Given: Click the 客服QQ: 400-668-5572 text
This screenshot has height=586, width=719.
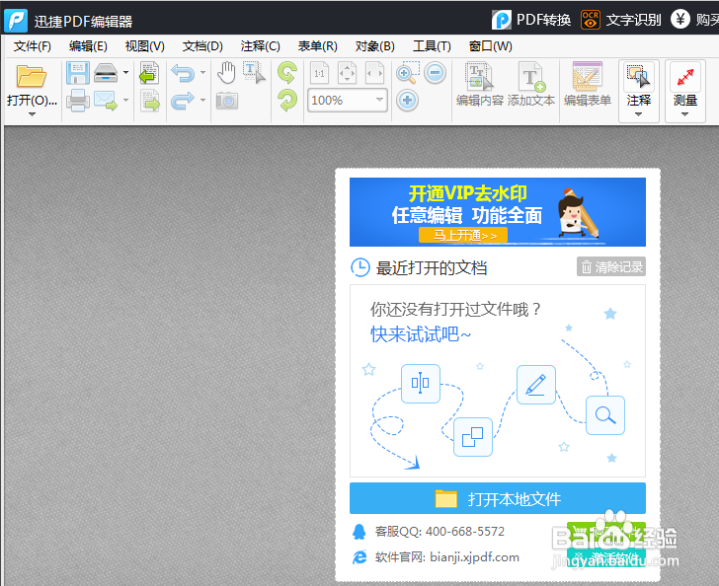Looking at the screenshot, I should pos(439,531).
